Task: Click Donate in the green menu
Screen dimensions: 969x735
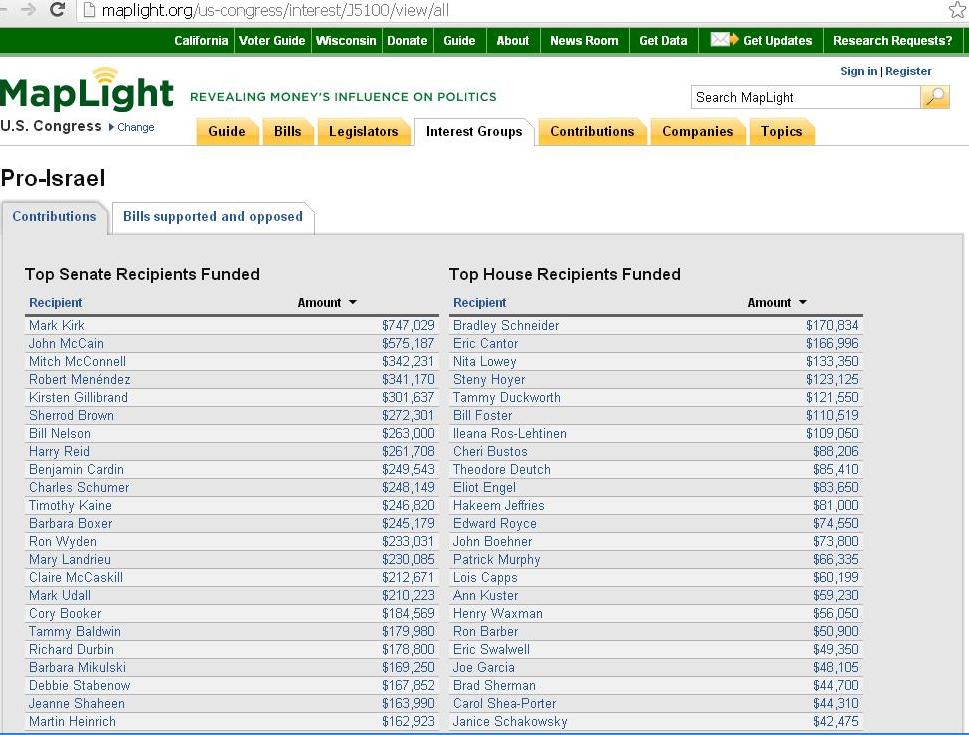Action: click(x=407, y=41)
